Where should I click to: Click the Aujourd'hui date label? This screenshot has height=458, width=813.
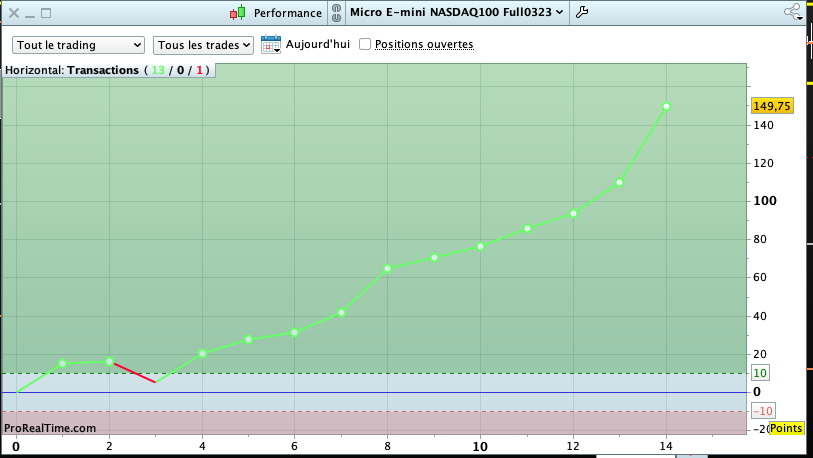[318, 44]
